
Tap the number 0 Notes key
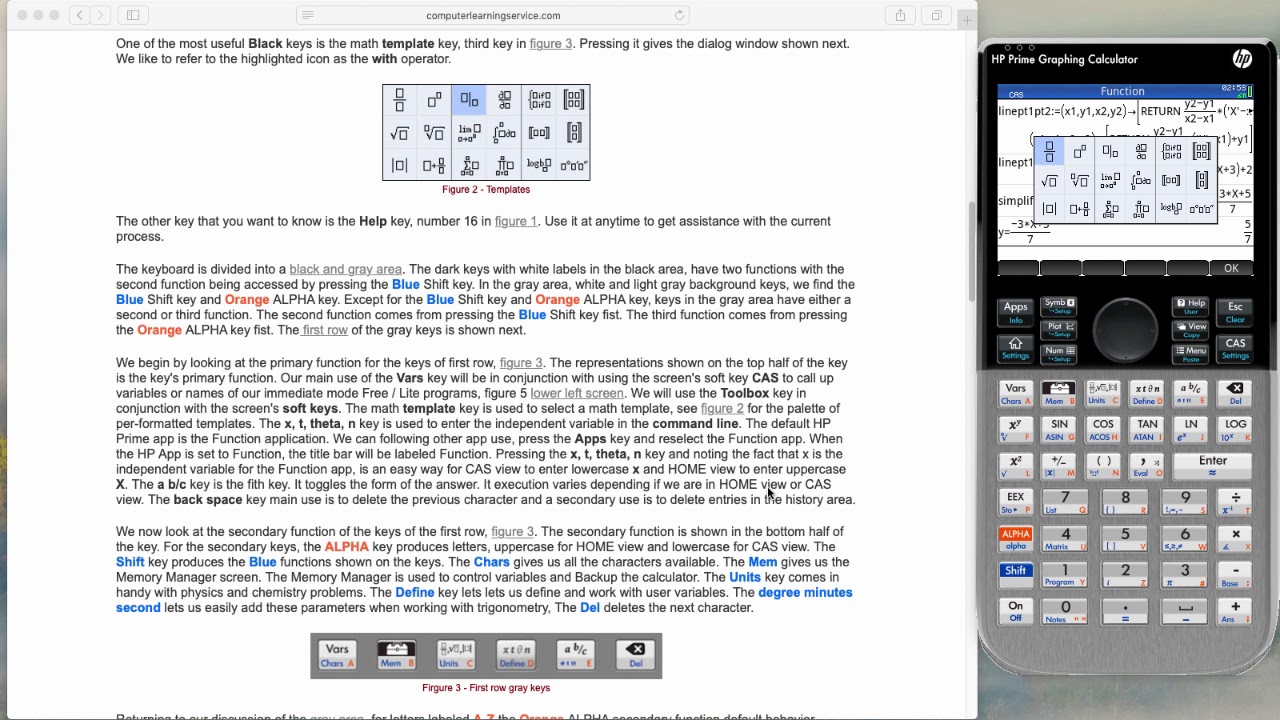point(1065,611)
